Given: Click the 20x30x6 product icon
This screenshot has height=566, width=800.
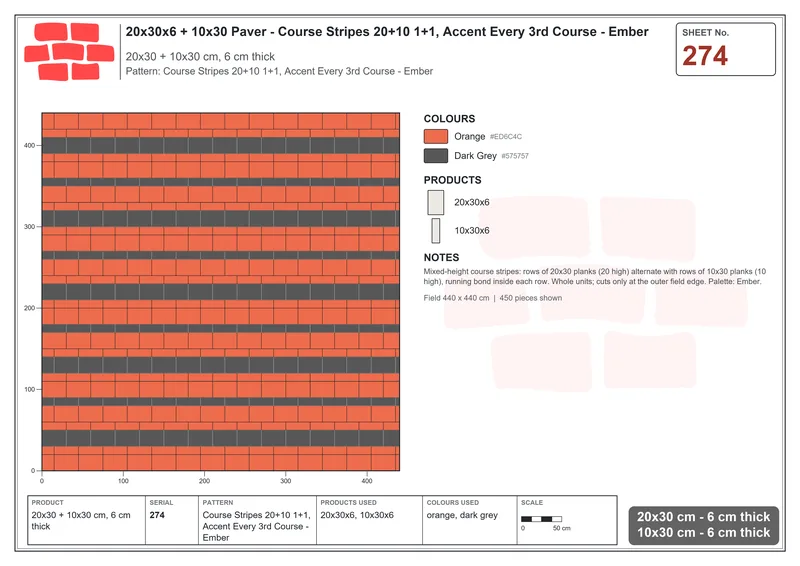Looking at the screenshot, I should 436,202.
